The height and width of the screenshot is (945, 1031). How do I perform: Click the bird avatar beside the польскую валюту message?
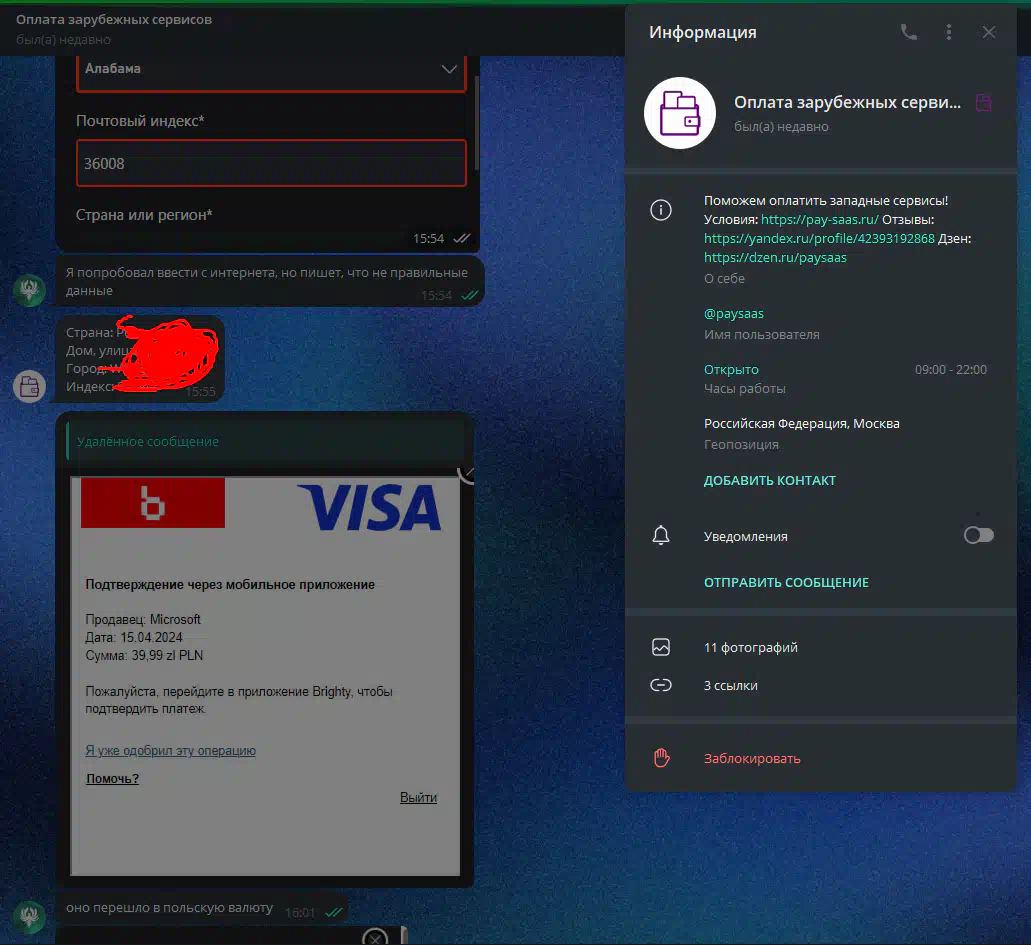click(30, 916)
